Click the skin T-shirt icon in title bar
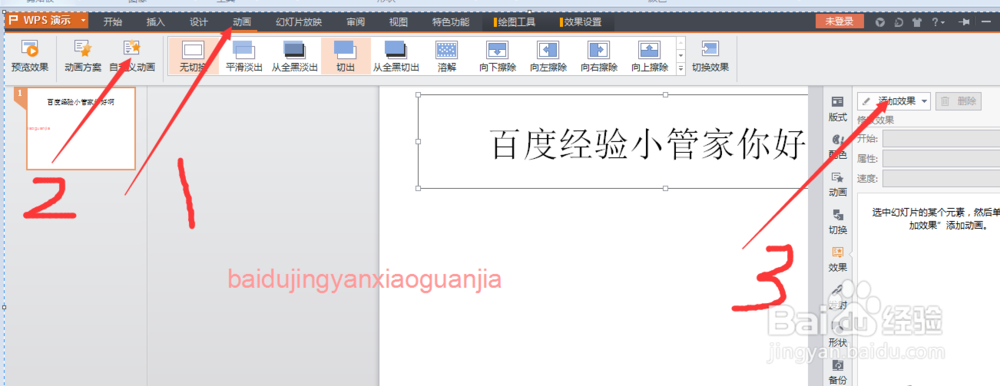This screenshot has height=386, width=1000. click(917, 22)
